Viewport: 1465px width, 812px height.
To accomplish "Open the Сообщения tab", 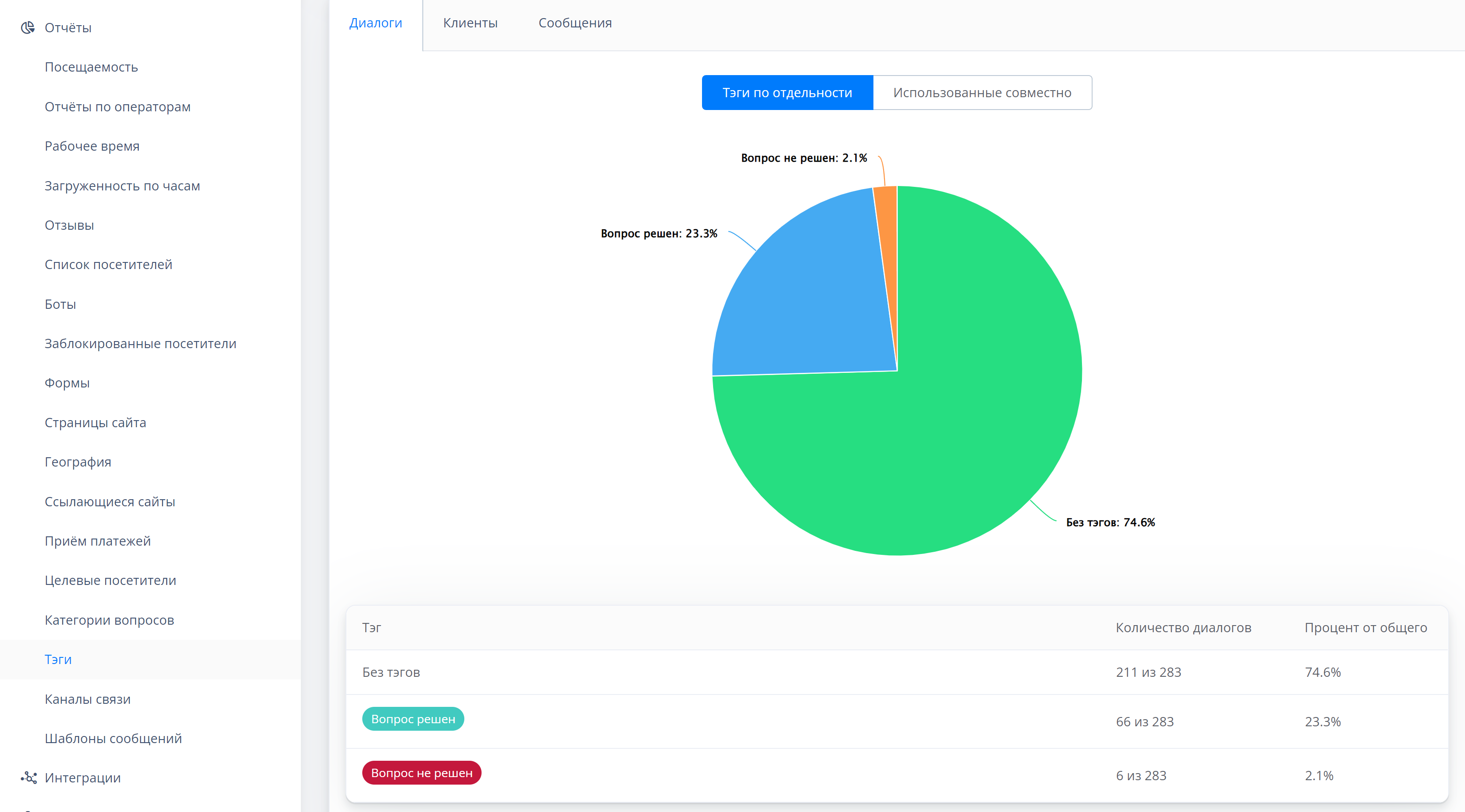I will 575,23.
